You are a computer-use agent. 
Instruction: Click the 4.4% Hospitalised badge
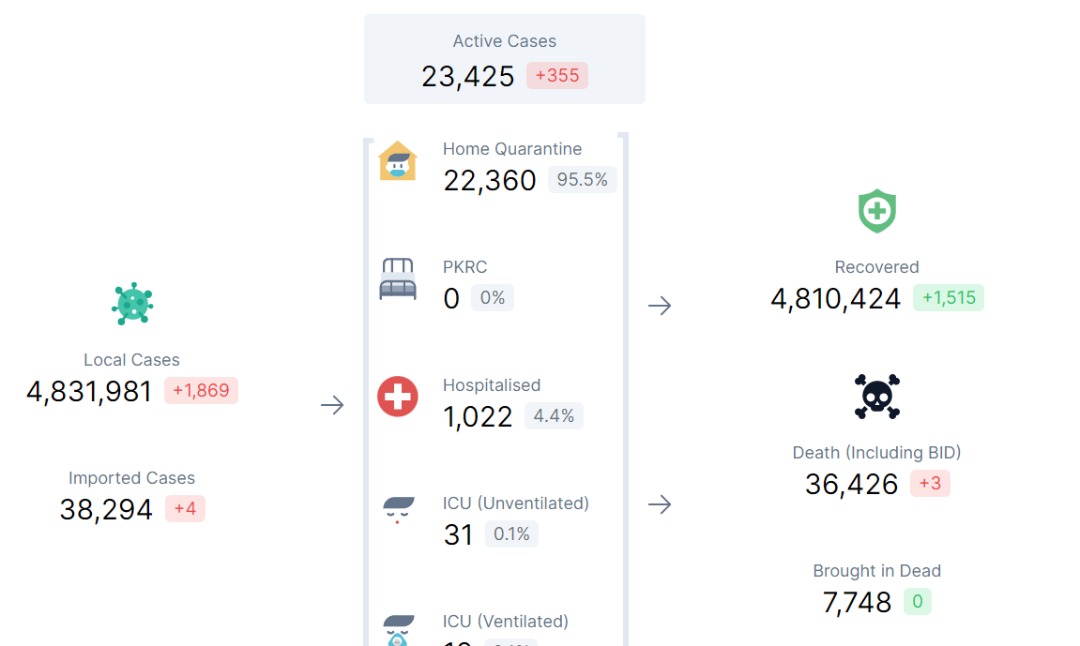554,416
